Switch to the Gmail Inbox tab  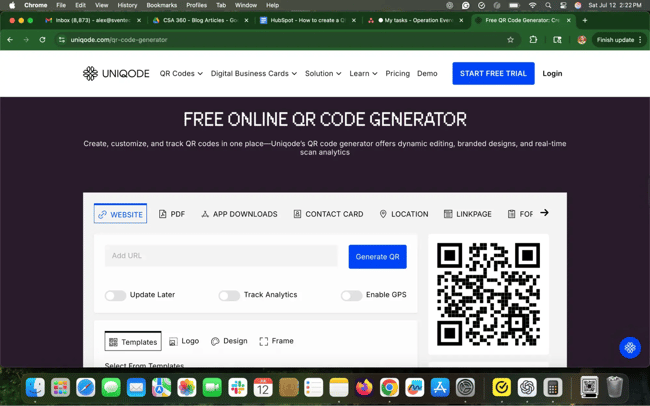93,20
